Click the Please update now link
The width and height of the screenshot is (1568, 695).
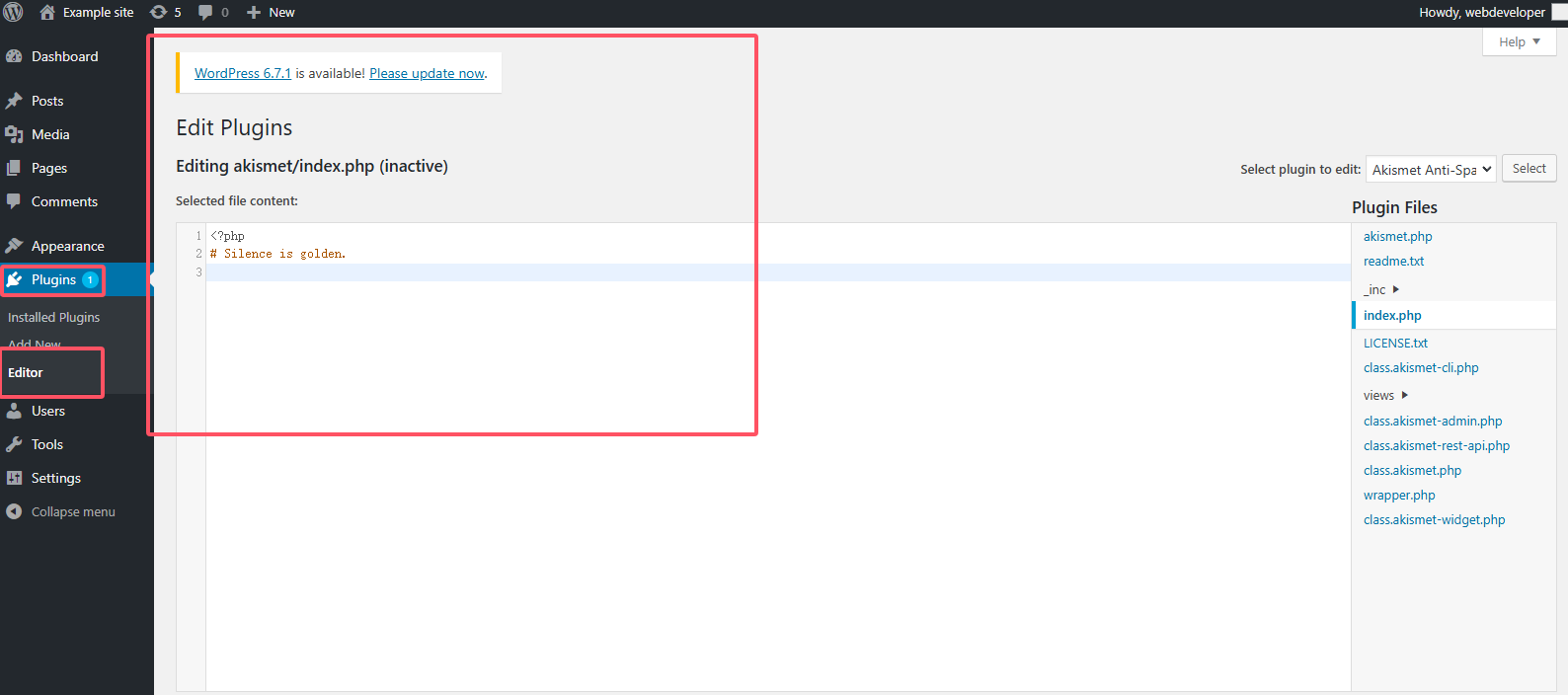(x=427, y=73)
